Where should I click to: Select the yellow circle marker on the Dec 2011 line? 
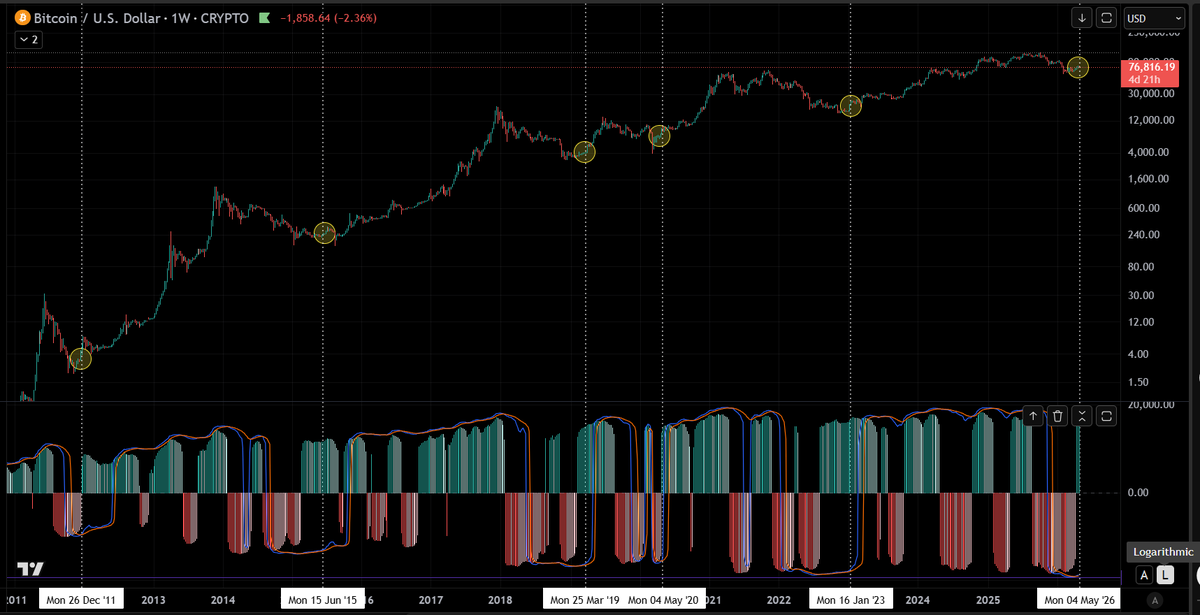pyautogui.click(x=81, y=359)
